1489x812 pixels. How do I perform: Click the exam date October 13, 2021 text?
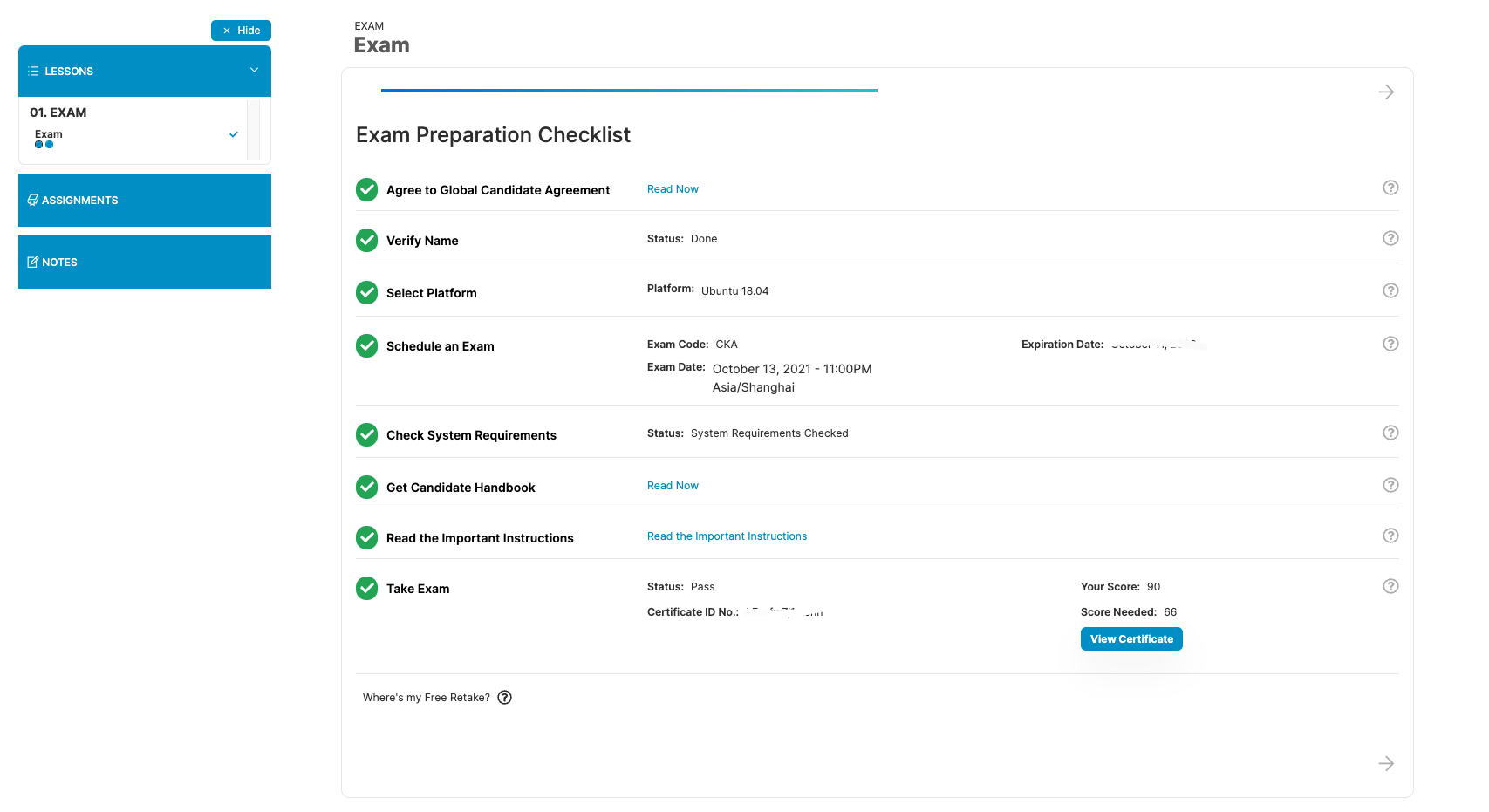792,369
